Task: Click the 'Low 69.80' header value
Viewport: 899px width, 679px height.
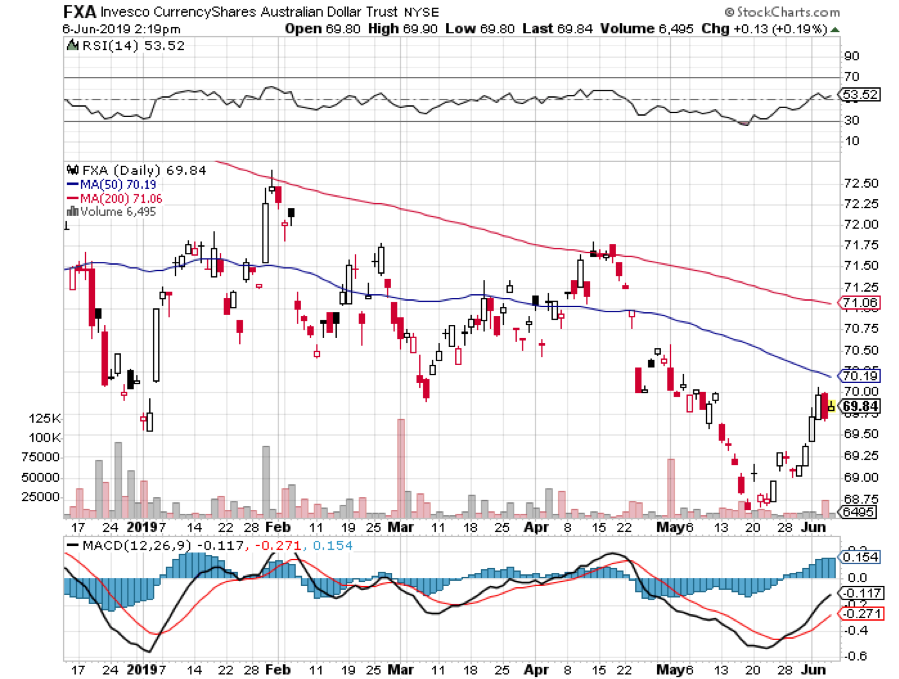Action: 480,29
